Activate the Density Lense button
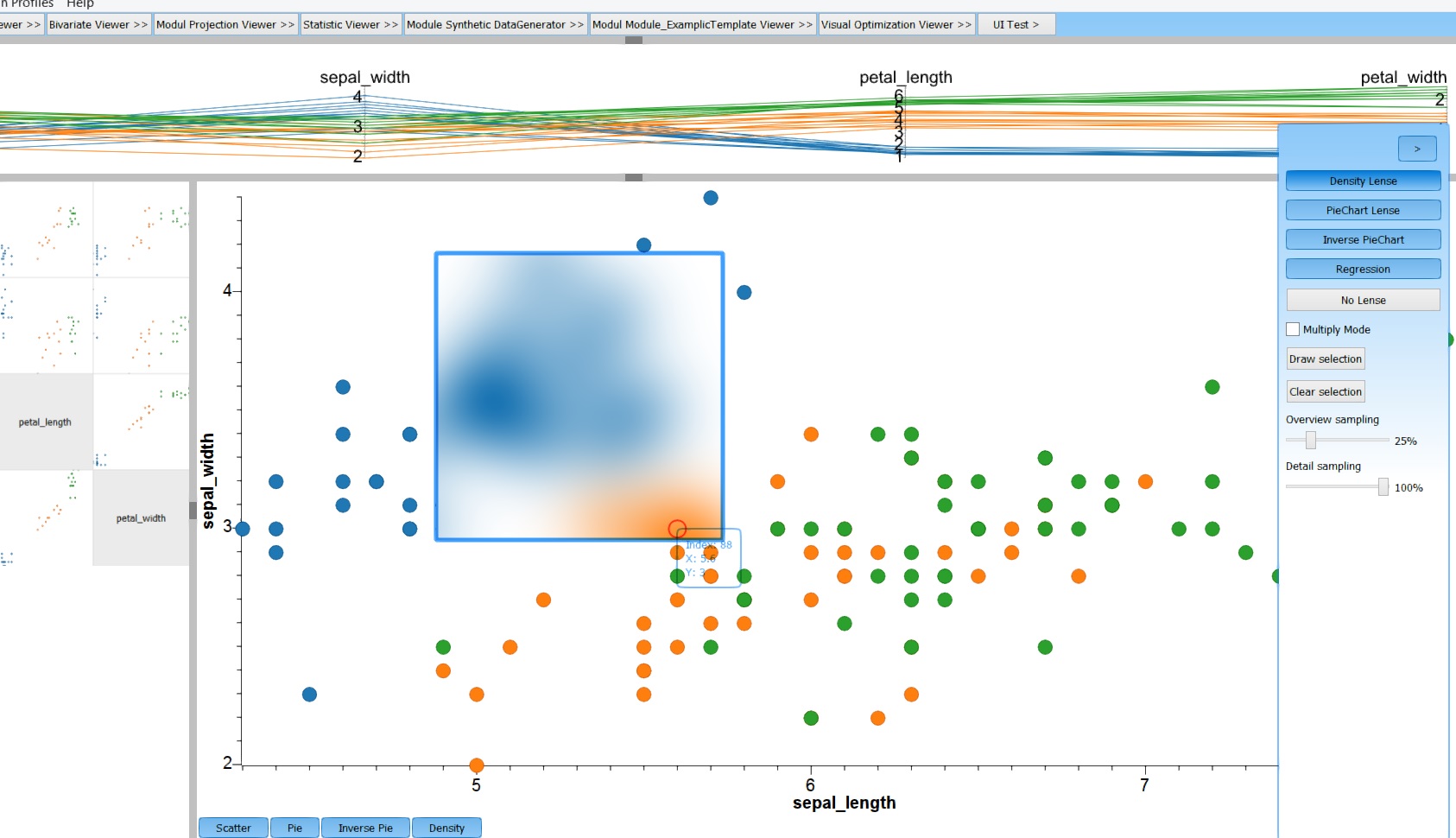Image resolution: width=1456 pixels, height=838 pixels. (x=1363, y=181)
